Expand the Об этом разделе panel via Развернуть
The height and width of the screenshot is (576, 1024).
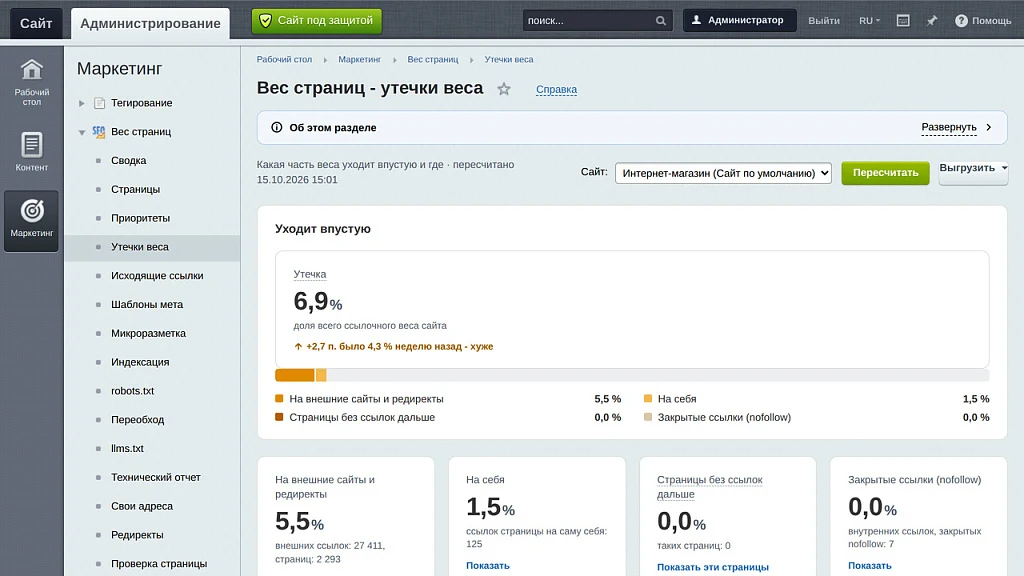click(x=956, y=127)
